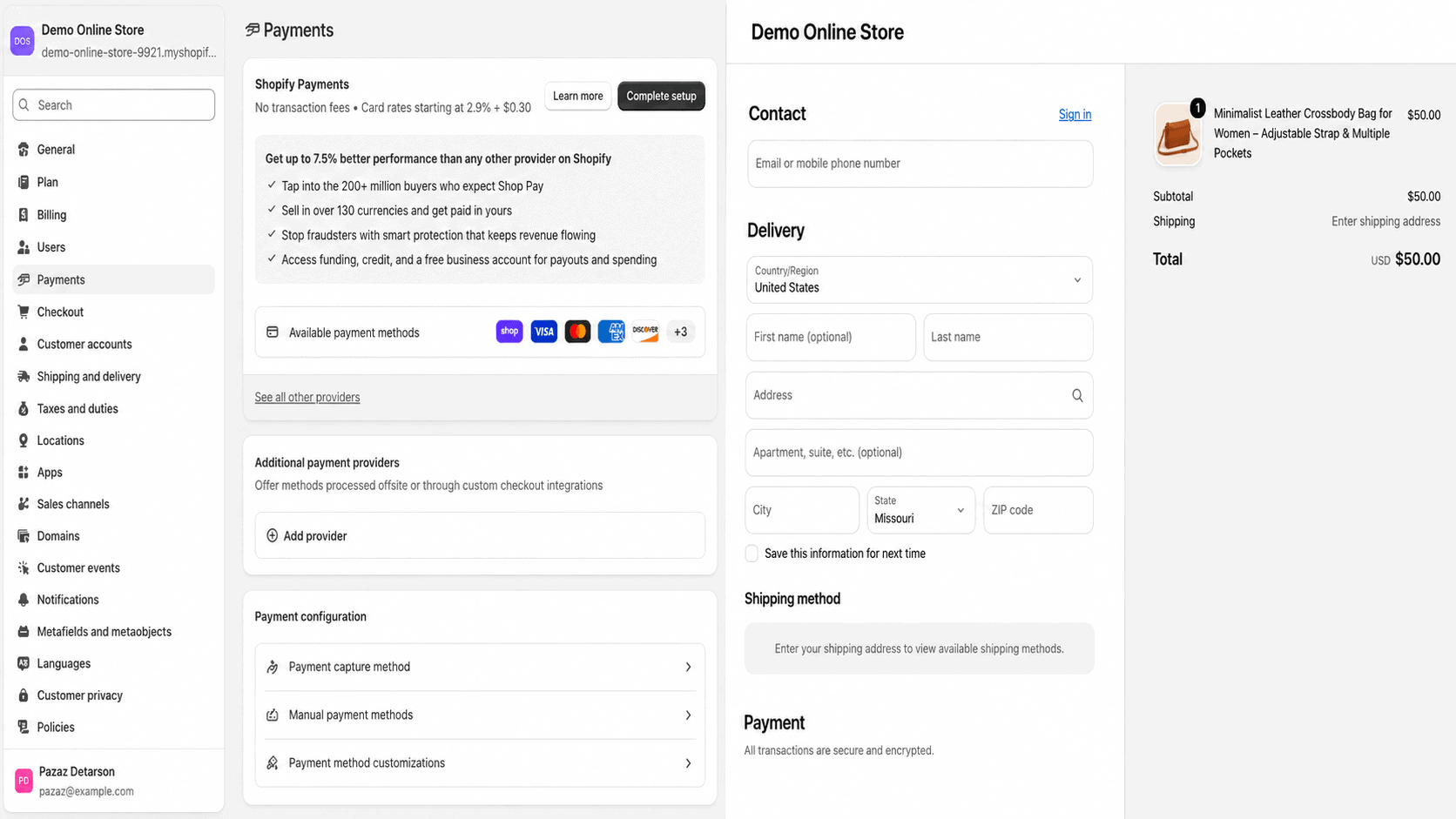This screenshot has width=1456, height=819.
Task: Click the Locations pin icon
Action: 24,440
